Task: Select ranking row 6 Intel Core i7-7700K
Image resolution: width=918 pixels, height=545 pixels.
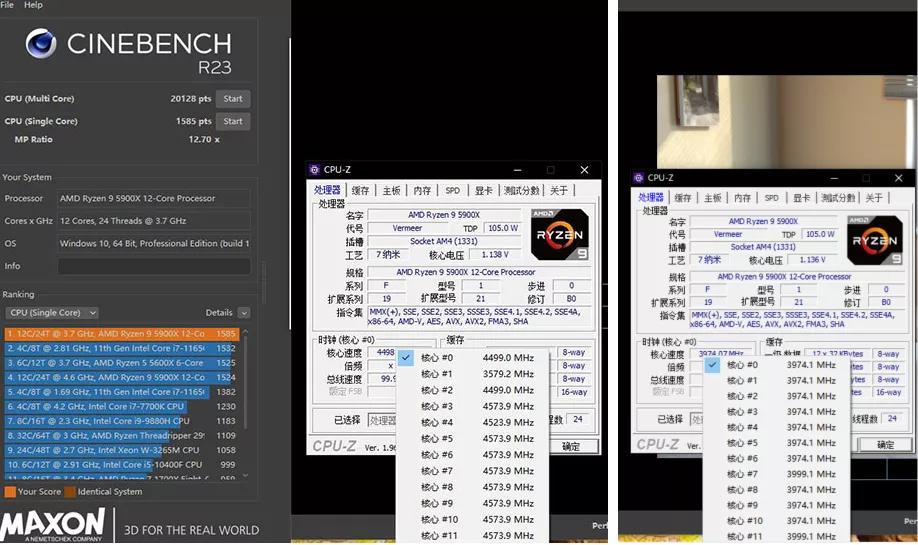Action: point(121,406)
